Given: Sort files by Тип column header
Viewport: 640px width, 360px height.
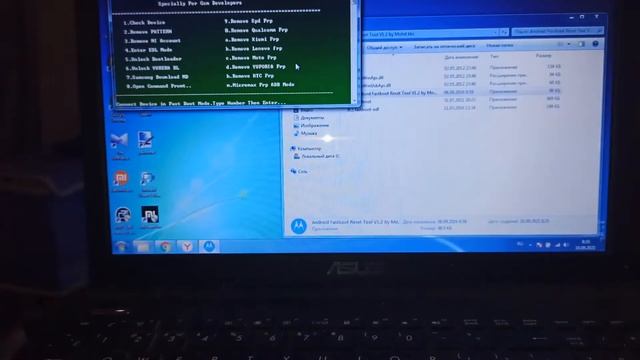Looking at the screenshot, I should [x=494, y=56].
